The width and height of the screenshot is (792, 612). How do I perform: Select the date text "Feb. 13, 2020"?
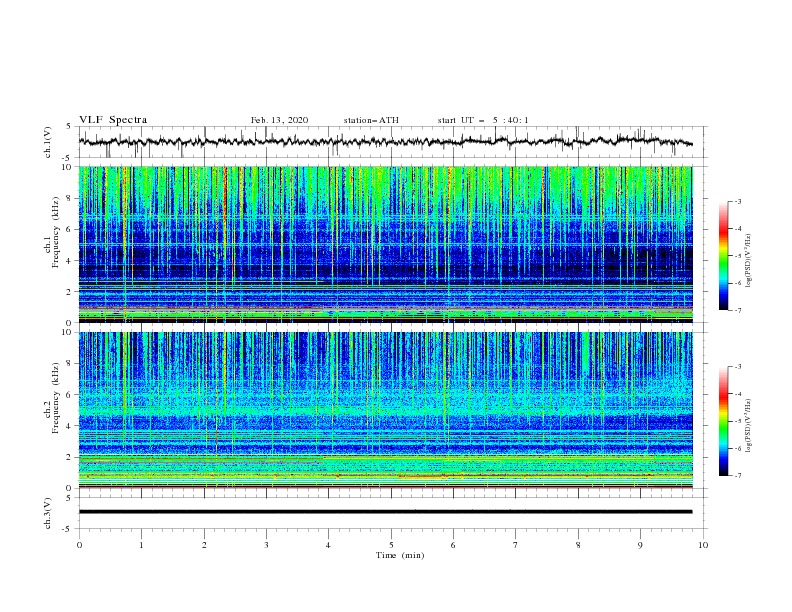[x=279, y=120]
